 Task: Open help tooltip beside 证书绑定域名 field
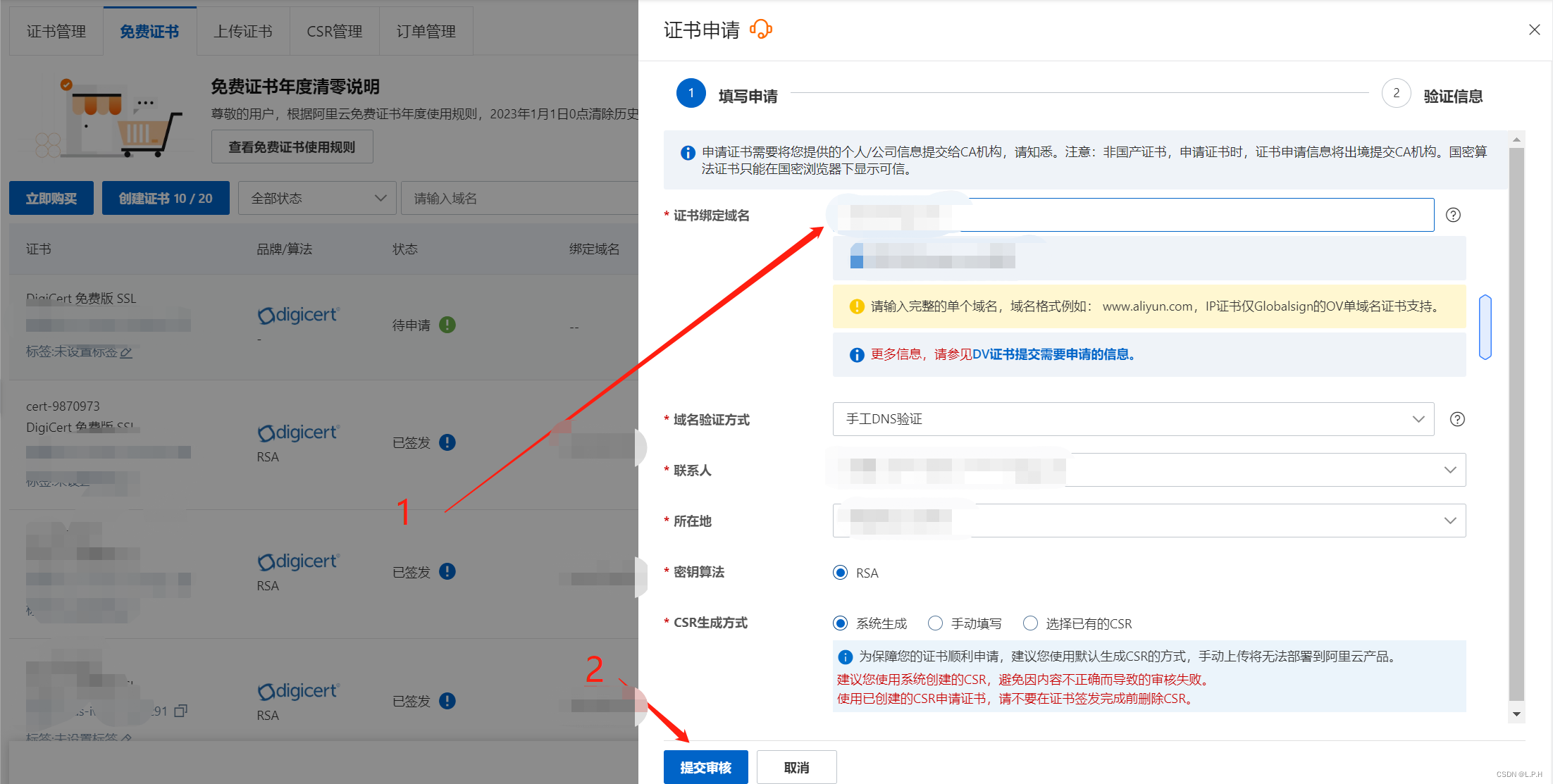click(x=1453, y=215)
